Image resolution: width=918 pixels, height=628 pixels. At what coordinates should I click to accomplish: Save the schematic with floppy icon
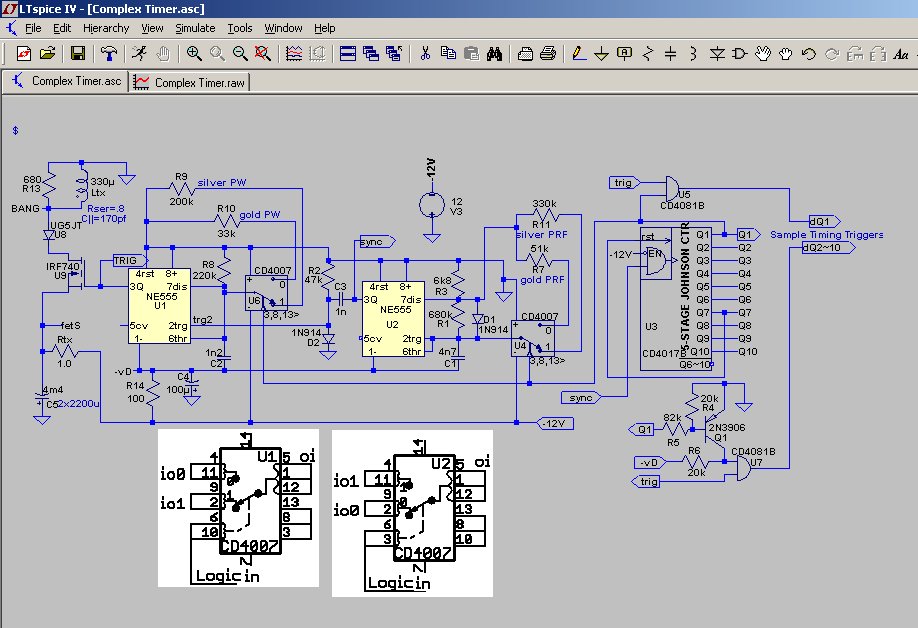[x=78, y=54]
